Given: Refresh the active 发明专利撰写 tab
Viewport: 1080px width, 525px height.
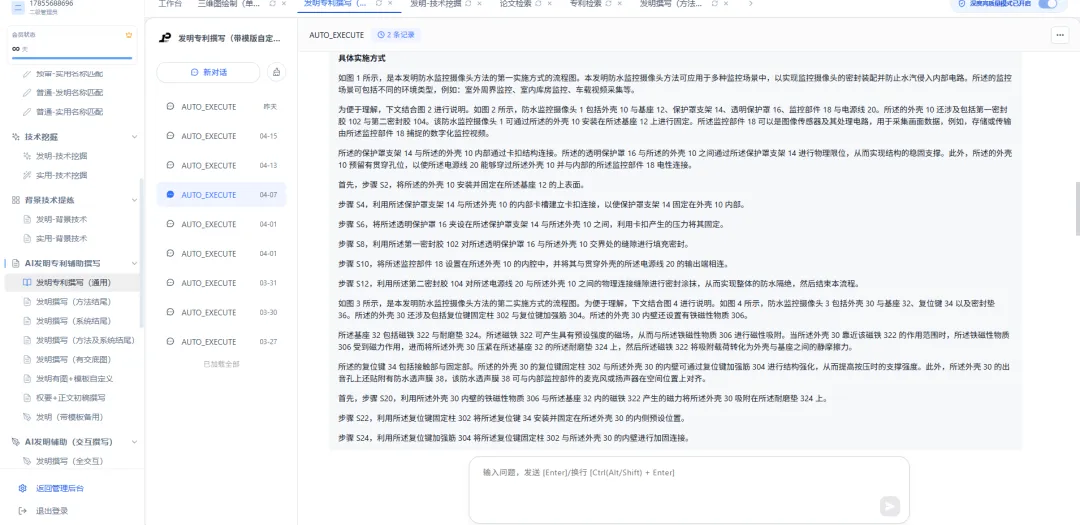Looking at the screenshot, I should click(x=379, y=3).
